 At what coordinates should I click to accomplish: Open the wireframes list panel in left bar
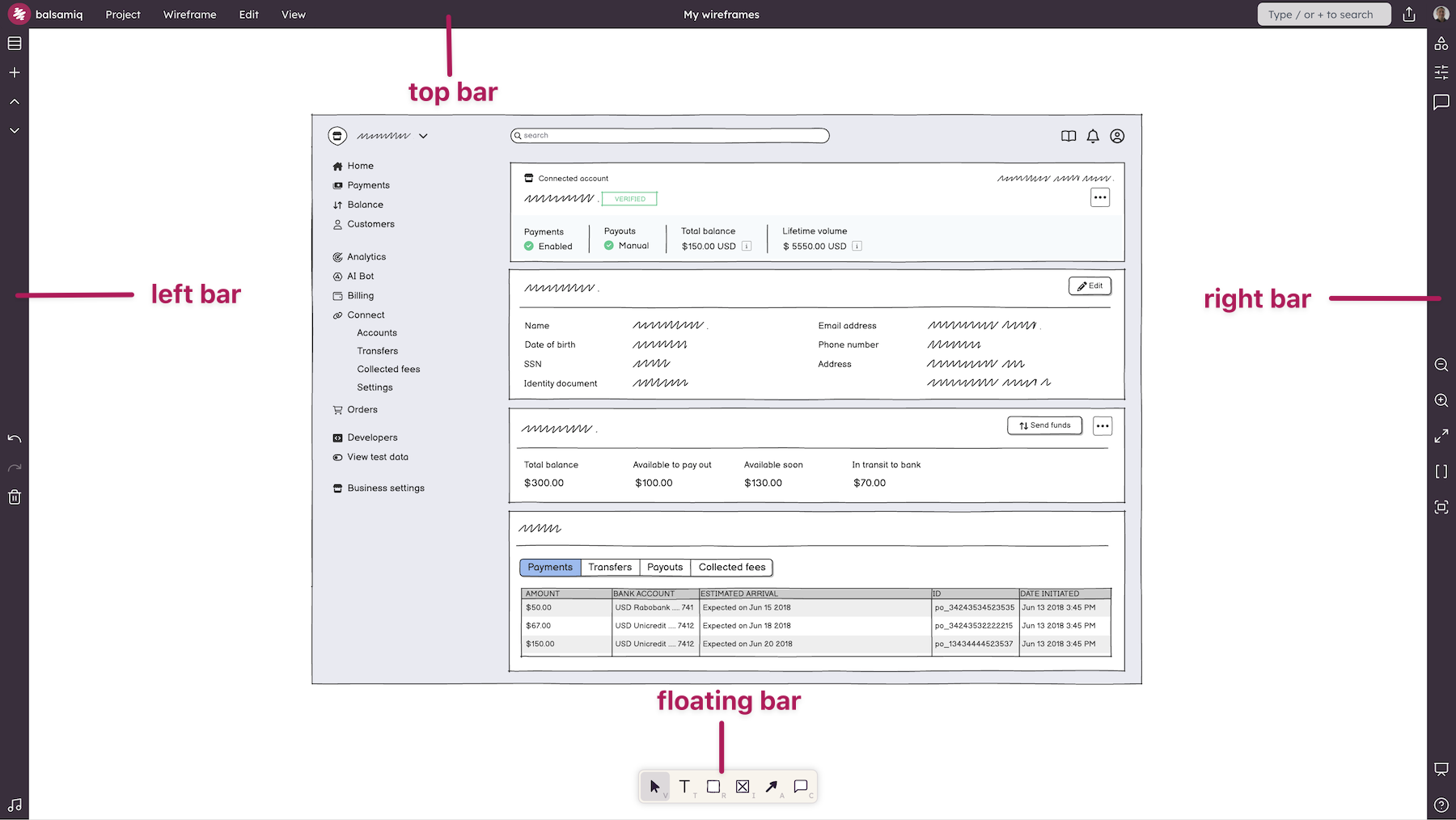(15, 44)
